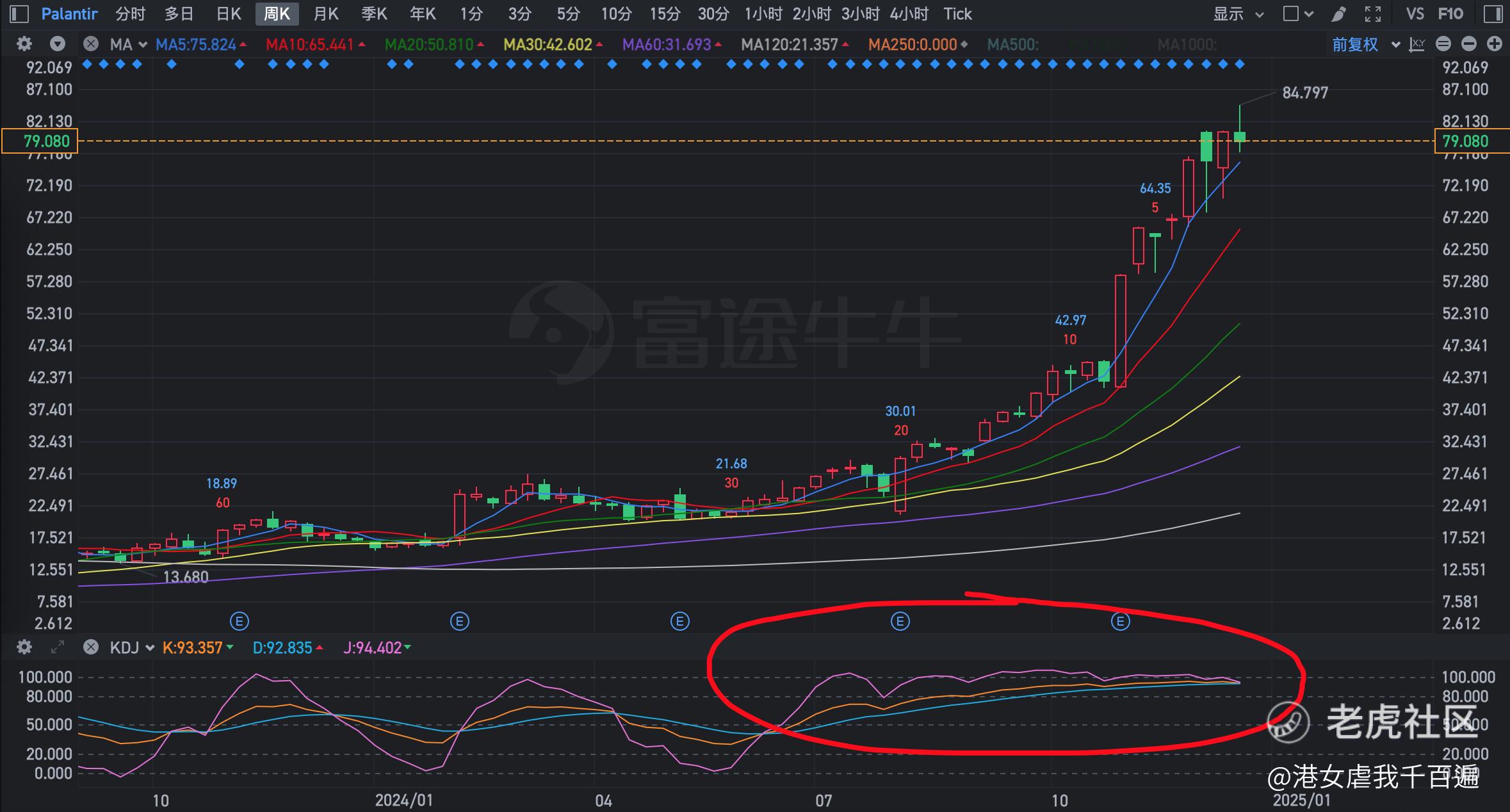The image size is (1510, 812).
Task: Switch to 年K yearly chart tab
Action: 423,13
